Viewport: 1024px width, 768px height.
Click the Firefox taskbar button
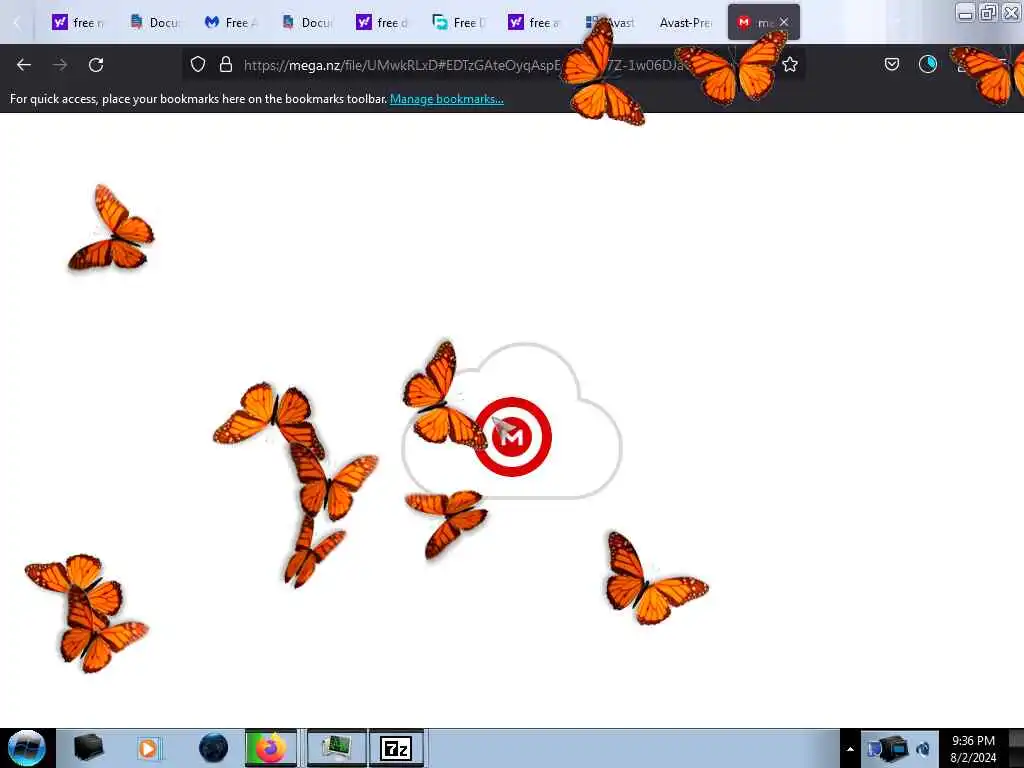(x=271, y=748)
